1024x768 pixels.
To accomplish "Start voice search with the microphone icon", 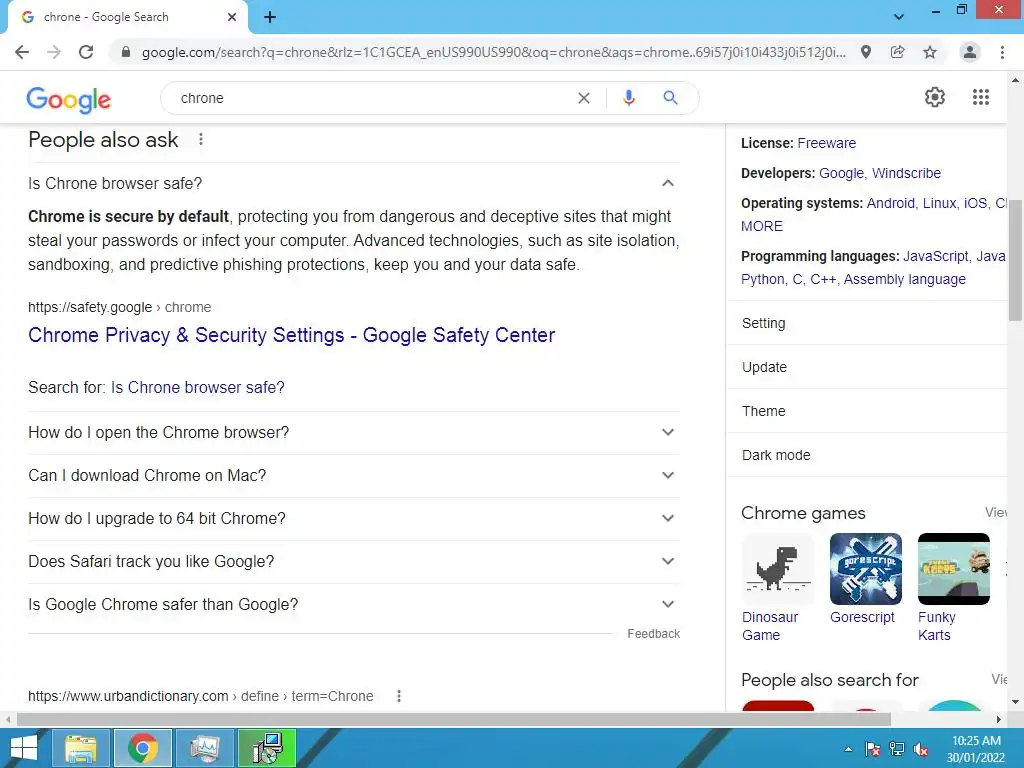I will pyautogui.click(x=629, y=98).
